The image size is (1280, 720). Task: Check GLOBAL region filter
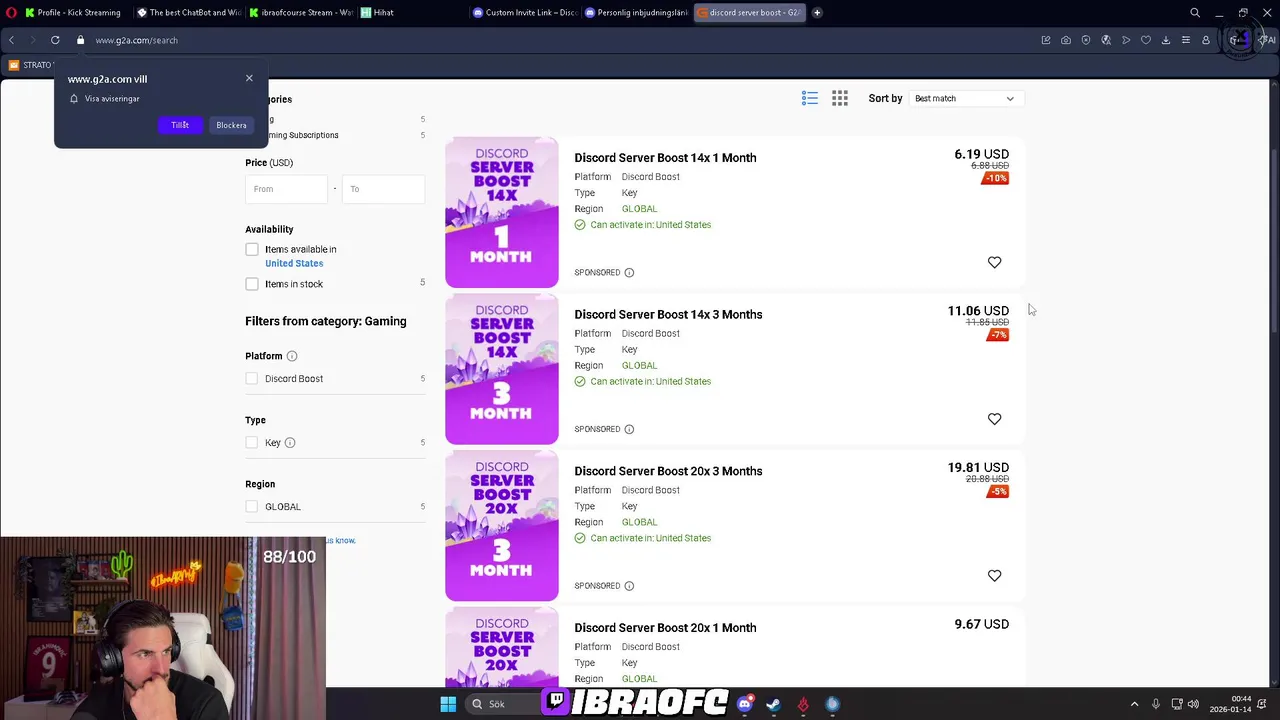252,507
